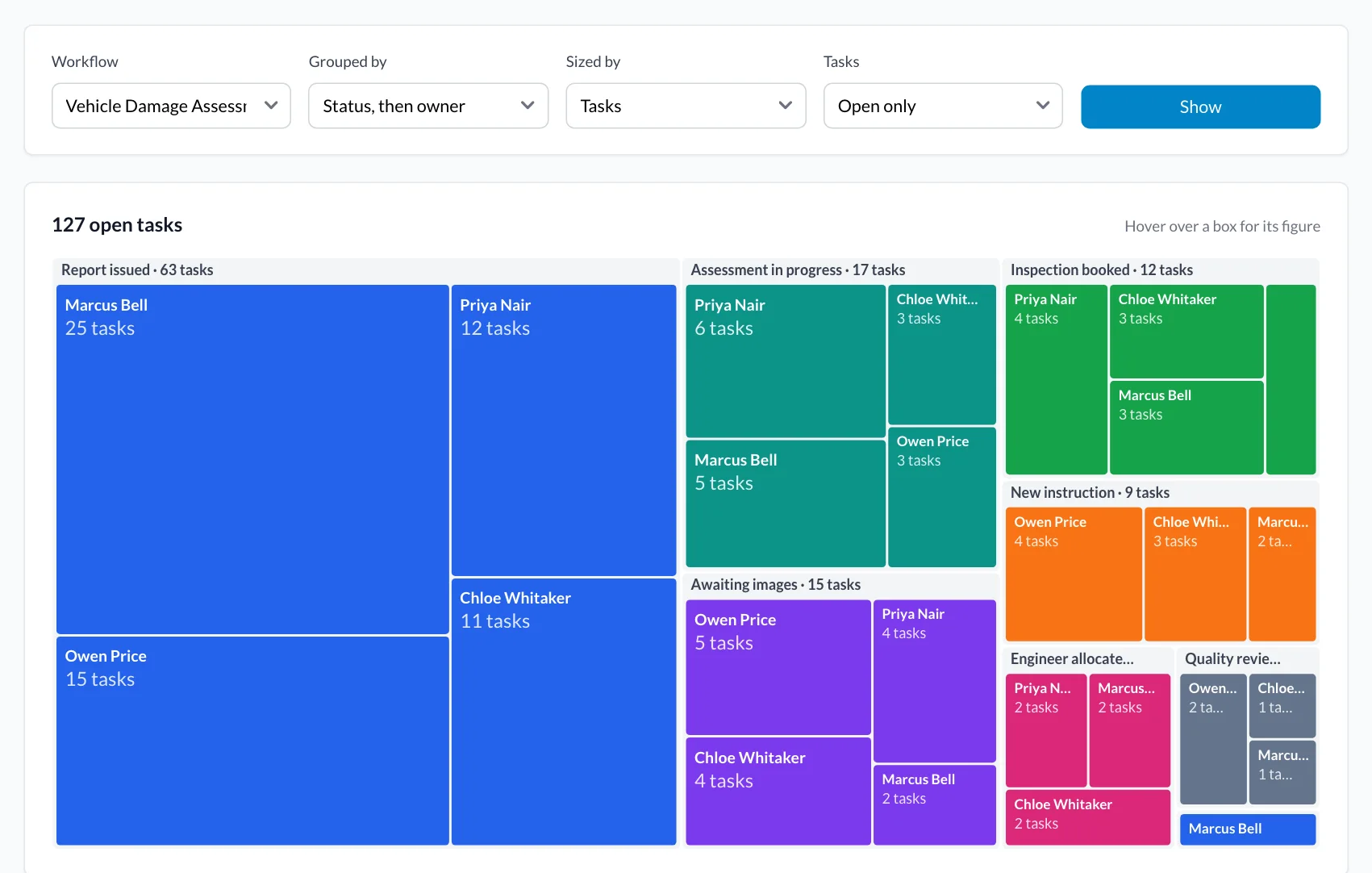The image size is (1372, 873).
Task: Click the 'New instruction · 9 tasks' header
Action: coord(1090,493)
